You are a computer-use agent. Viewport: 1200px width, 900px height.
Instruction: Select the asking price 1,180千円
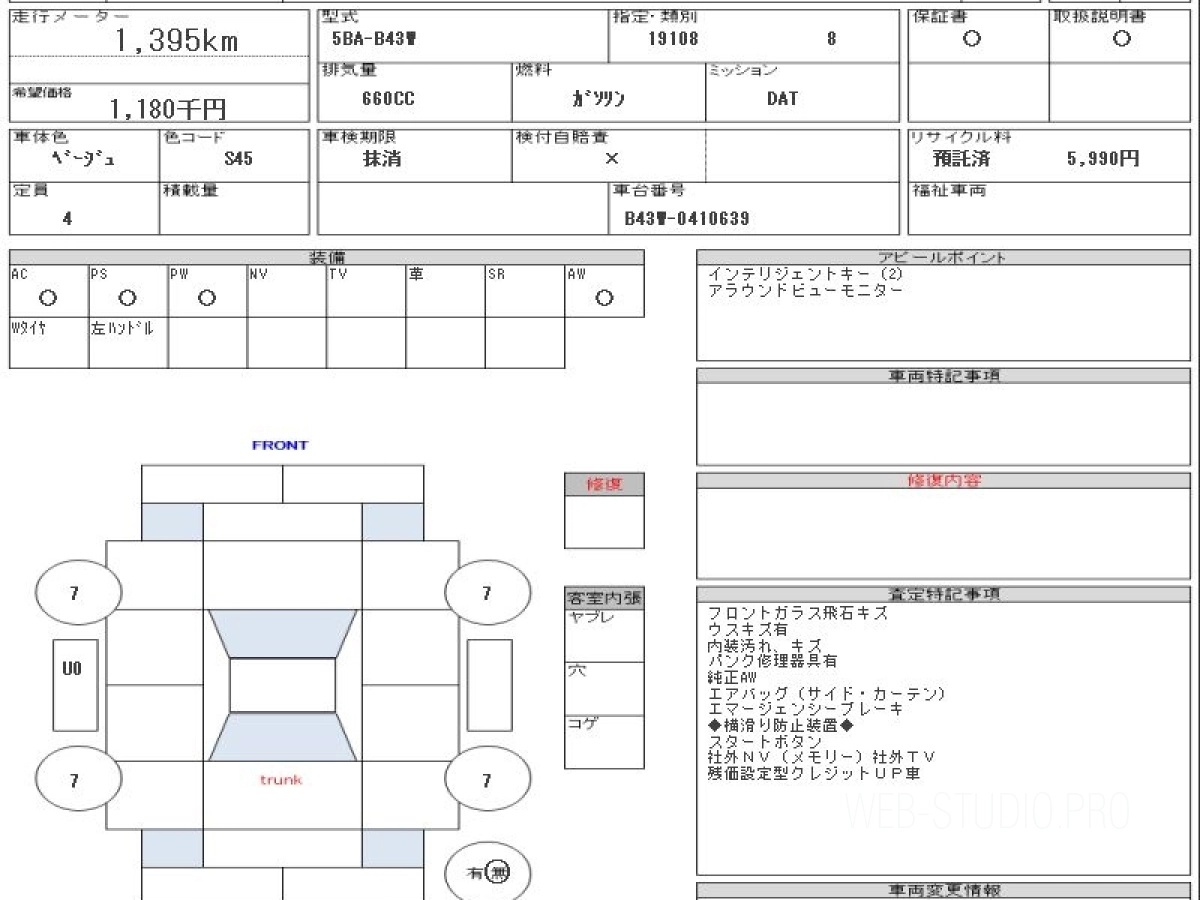click(x=168, y=109)
